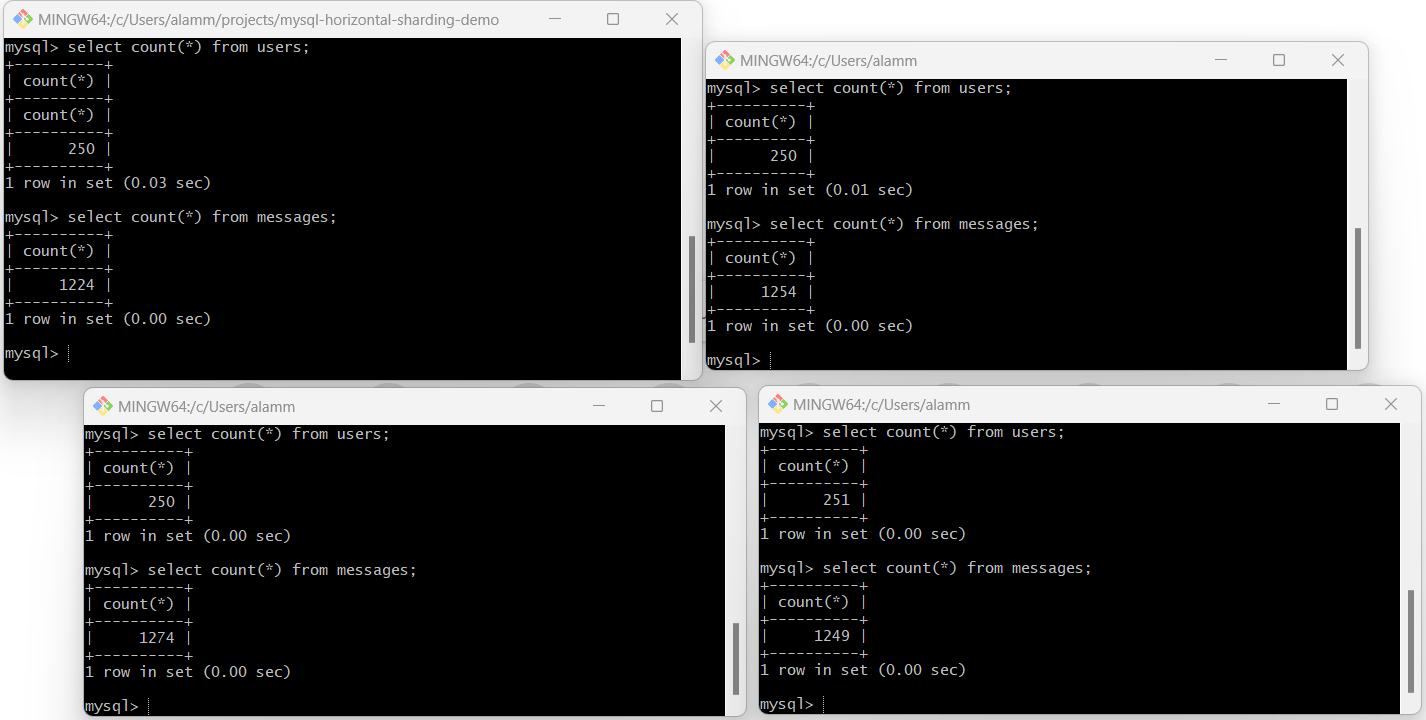
Task: Click title text of bottom-left MINGW64 window
Action: [x=207, y=407]
